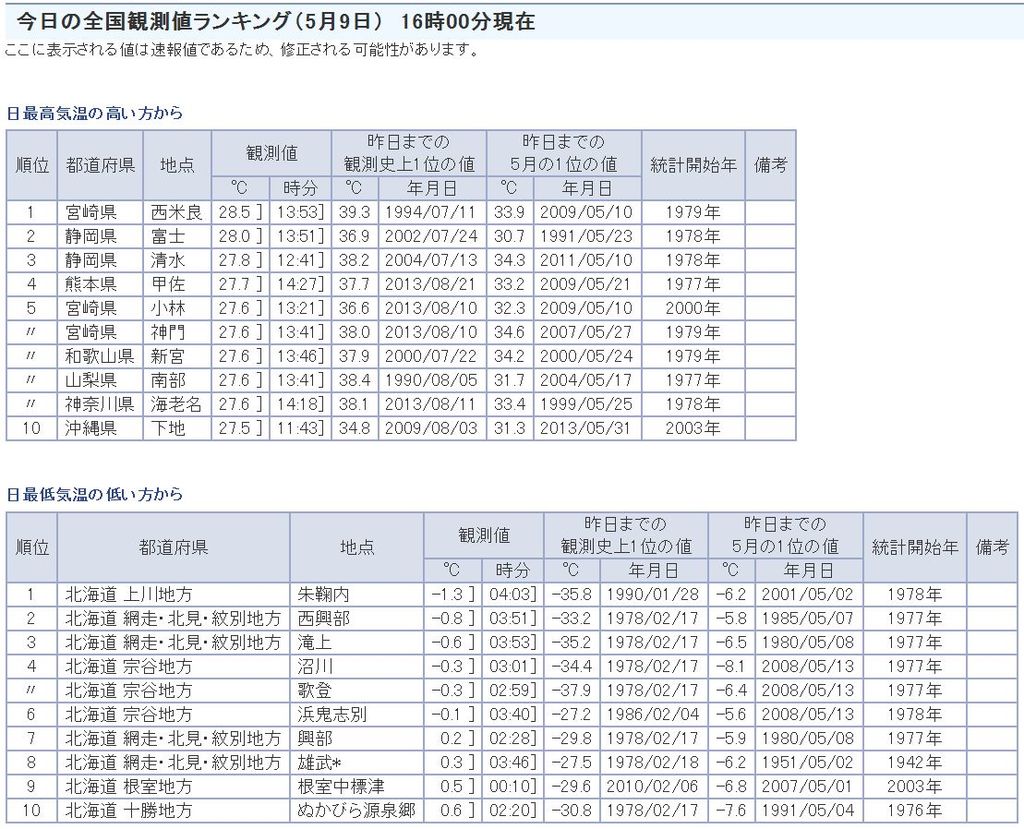Select the 海老名 station cell
The width and height of the screenshot is (1024, 829).
coord(176,404)
